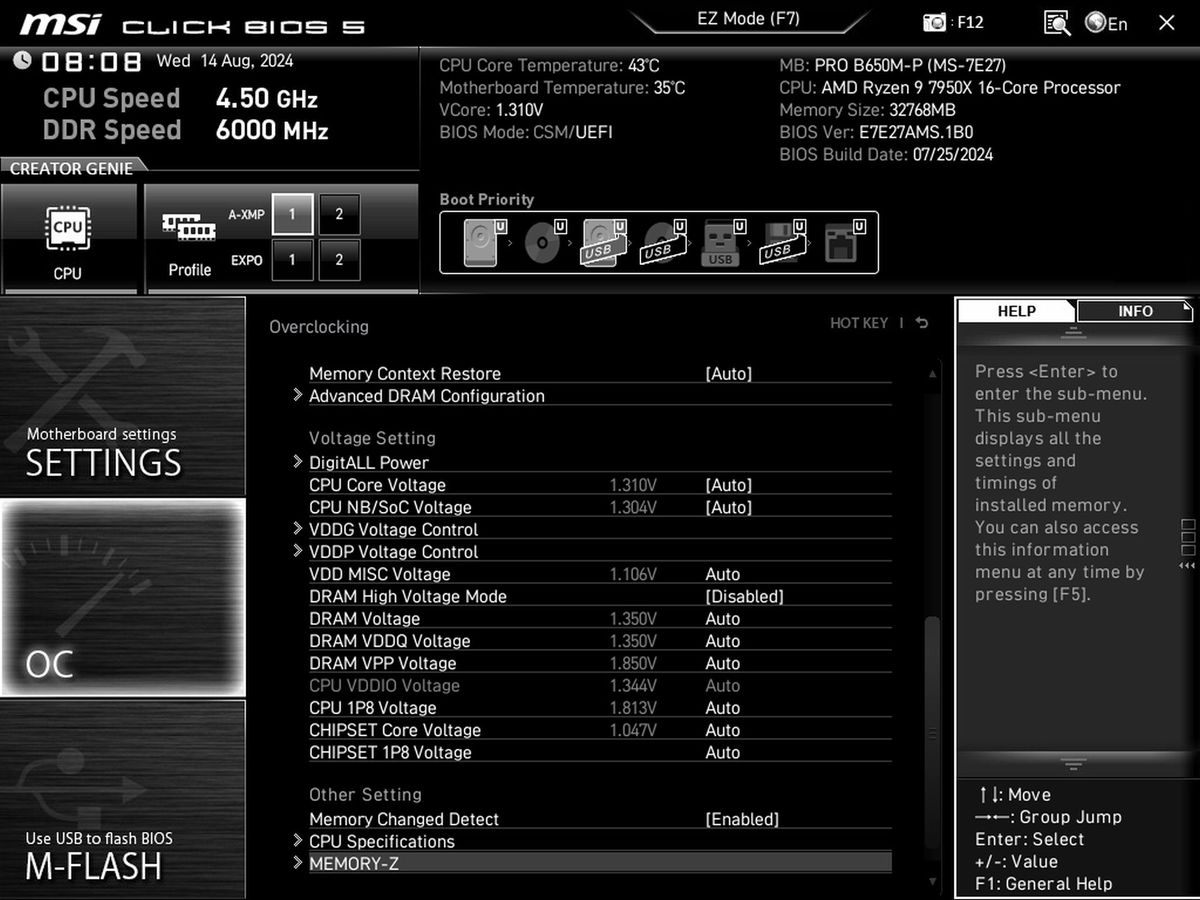Change CPU NB/SoC Voltage [Auto] setting
The width and height of the screenshot is (1200, 900).
(x=728, y=507)
